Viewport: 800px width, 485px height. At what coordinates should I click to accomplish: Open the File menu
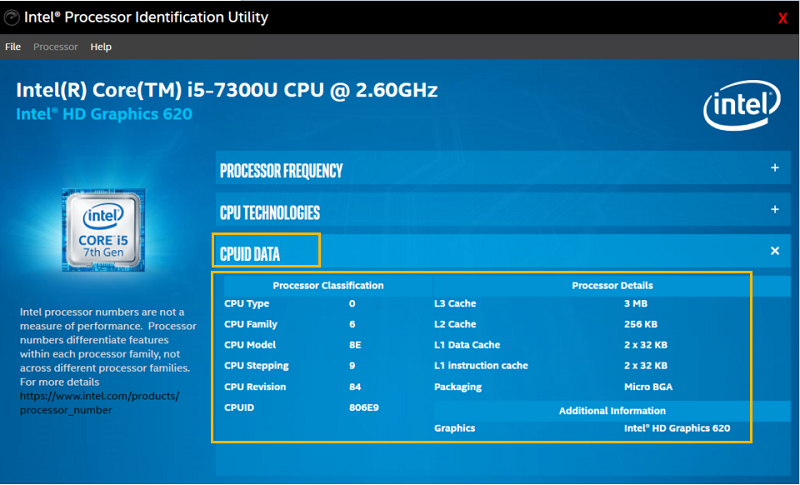coord(13,47)
